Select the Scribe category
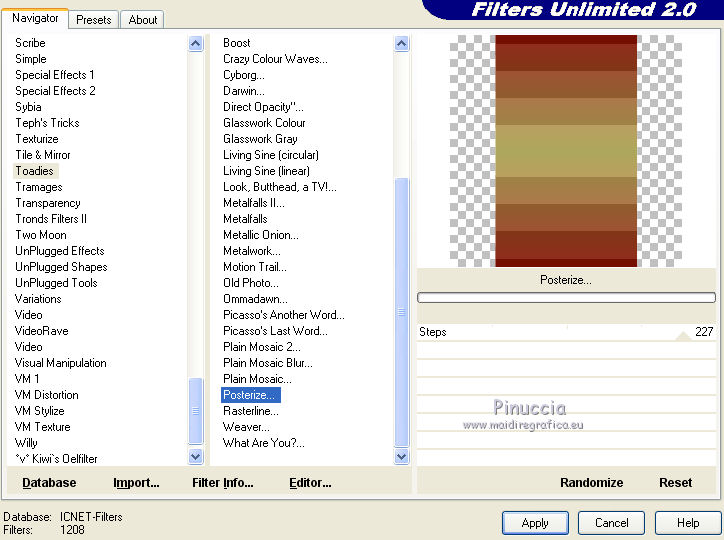The width and height of the screenshot is (724, 540). 30,43
